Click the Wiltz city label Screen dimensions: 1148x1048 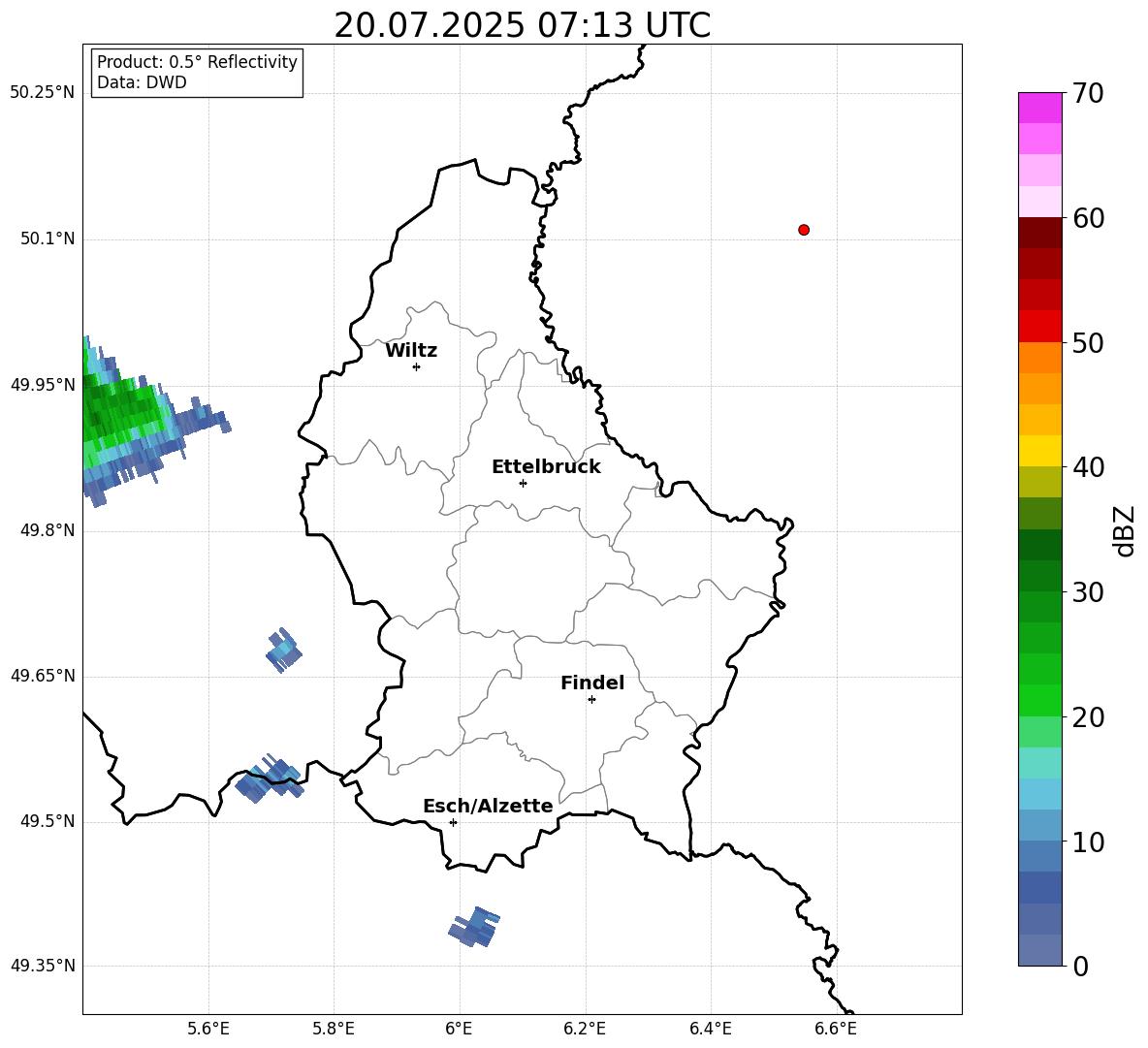pos(411,351)
